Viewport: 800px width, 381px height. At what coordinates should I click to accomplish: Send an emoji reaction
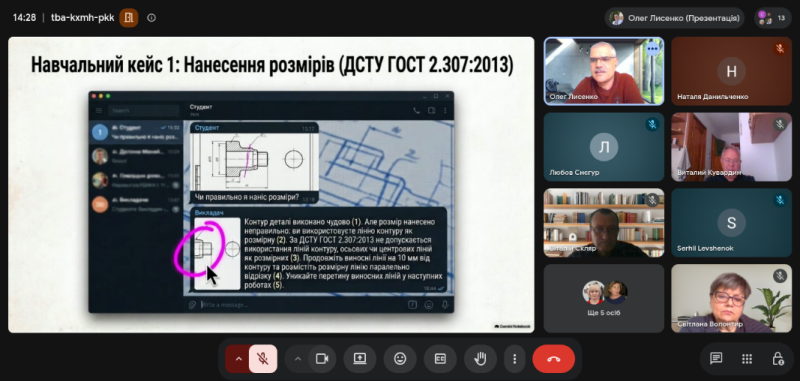[x=400, y=359]
